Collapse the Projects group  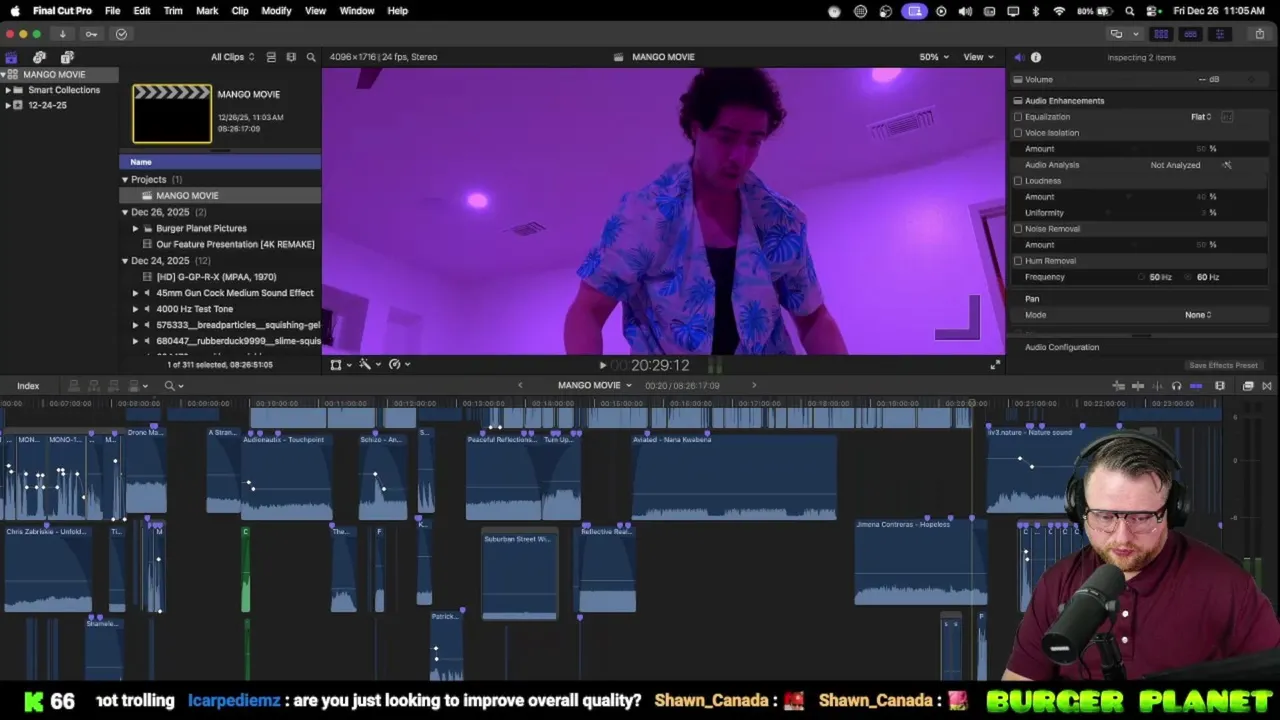[125, 180]
